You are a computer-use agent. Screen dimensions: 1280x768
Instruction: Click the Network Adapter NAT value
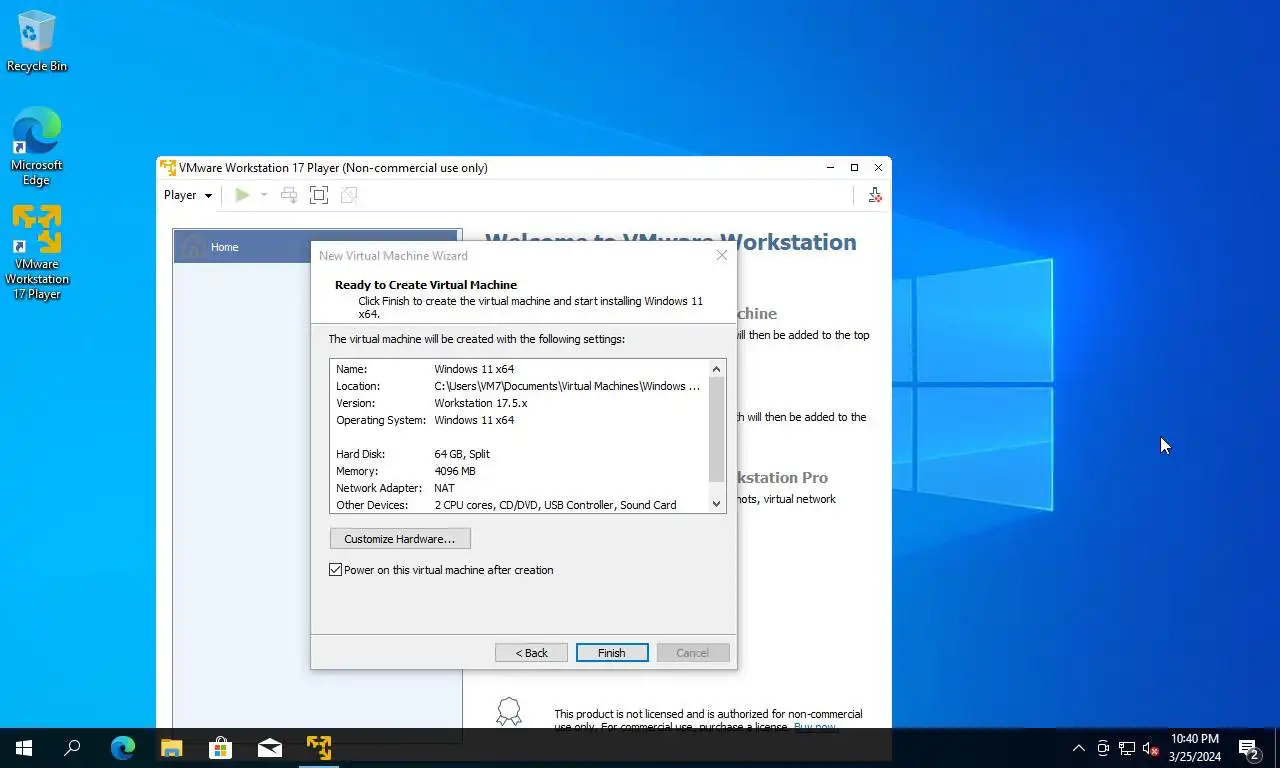tap(444, 488)
